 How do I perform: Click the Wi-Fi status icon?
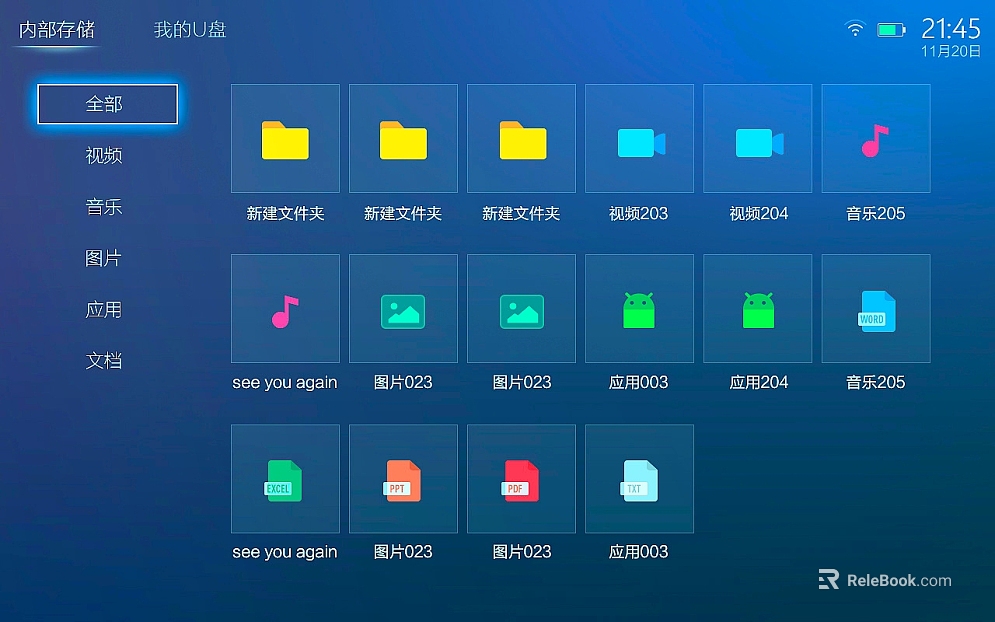point(855,29)
